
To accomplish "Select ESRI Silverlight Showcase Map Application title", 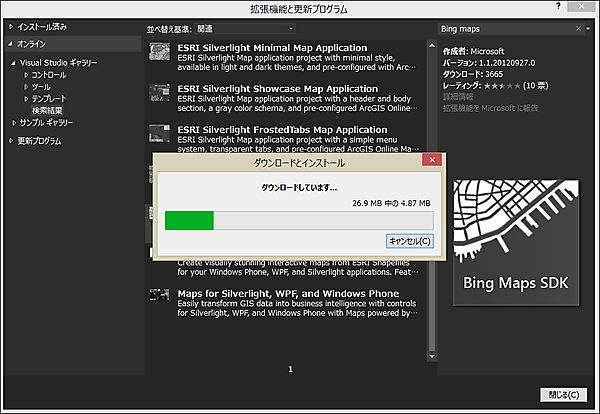I will [x=277, y=89].
